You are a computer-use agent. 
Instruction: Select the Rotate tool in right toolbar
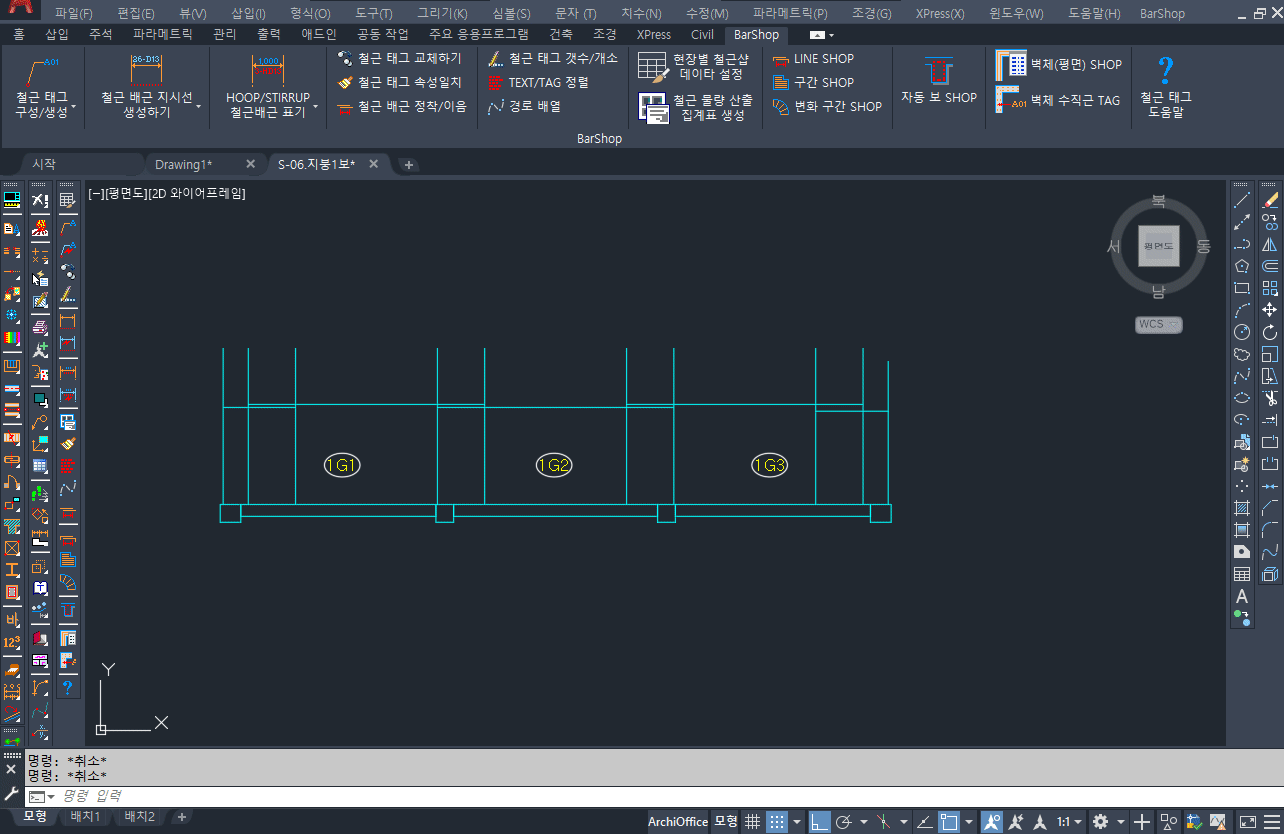pos(1270,332)
